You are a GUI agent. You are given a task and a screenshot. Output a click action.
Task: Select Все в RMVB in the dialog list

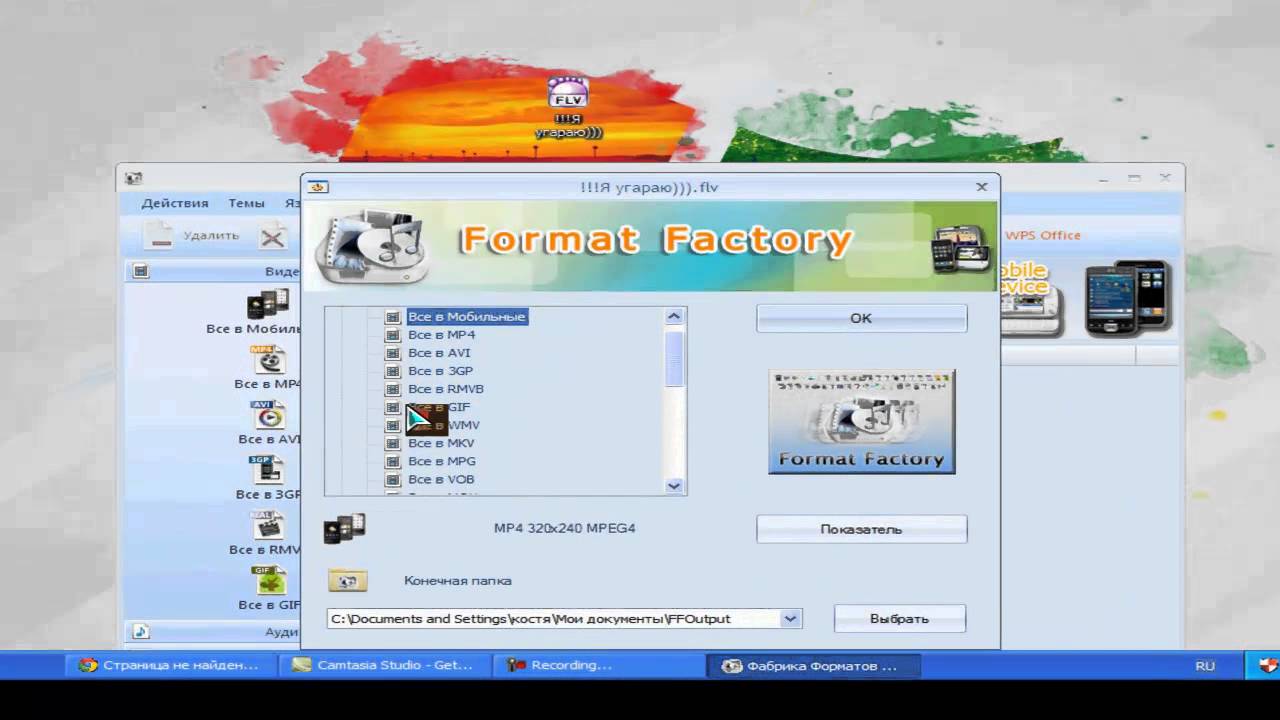(x=446, y=389)
